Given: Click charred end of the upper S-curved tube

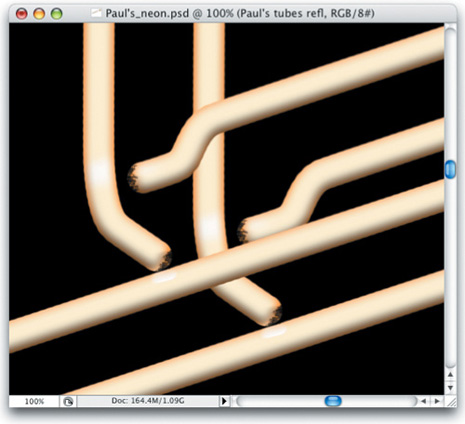Looking at the screenshot, I should pyautogui.click(x=133, y=178).
